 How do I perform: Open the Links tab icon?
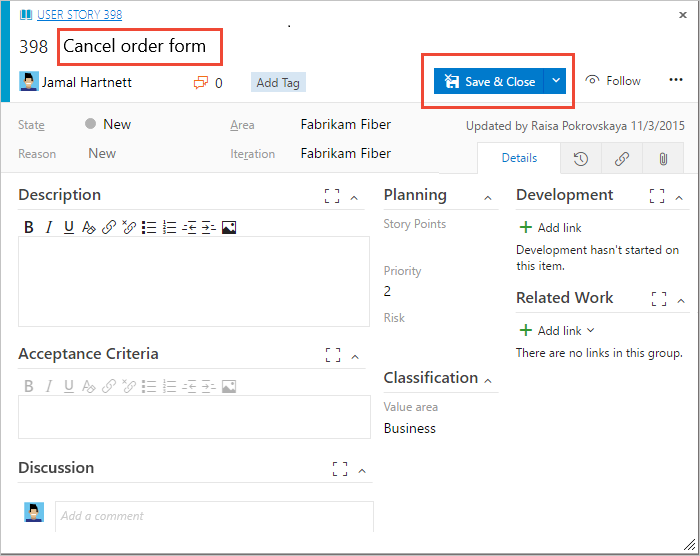(x=621, y=158)
